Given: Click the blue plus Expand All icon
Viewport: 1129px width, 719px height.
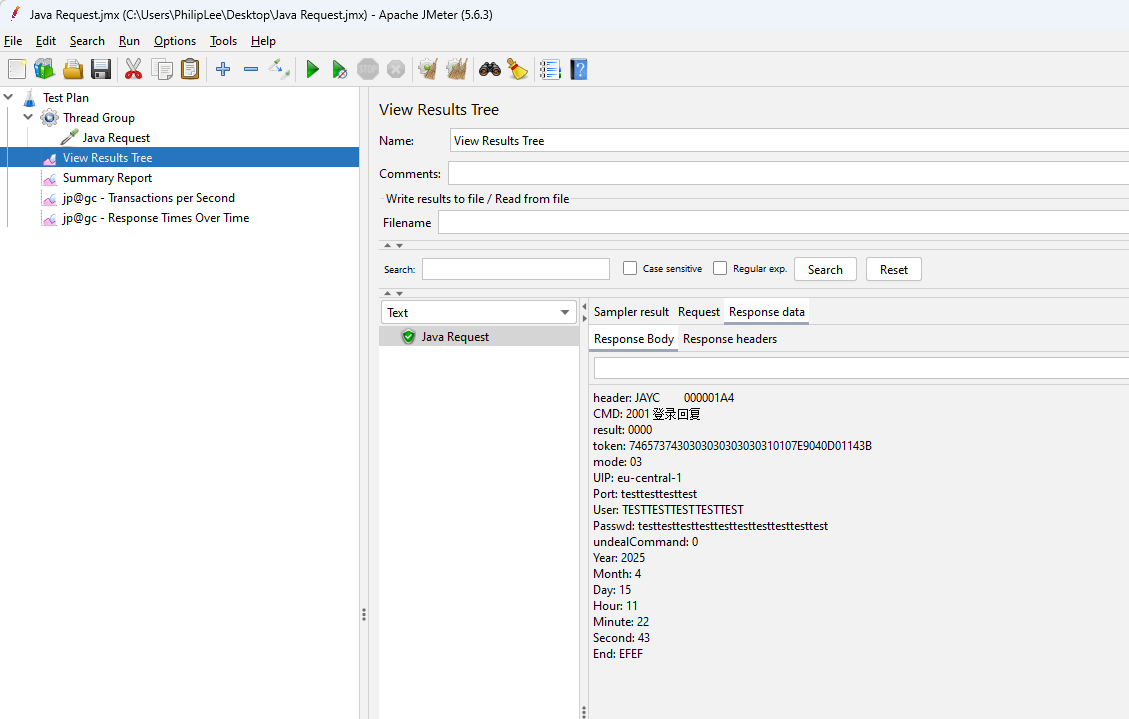Looking at the screenshot, I should [x=223, y=69].
